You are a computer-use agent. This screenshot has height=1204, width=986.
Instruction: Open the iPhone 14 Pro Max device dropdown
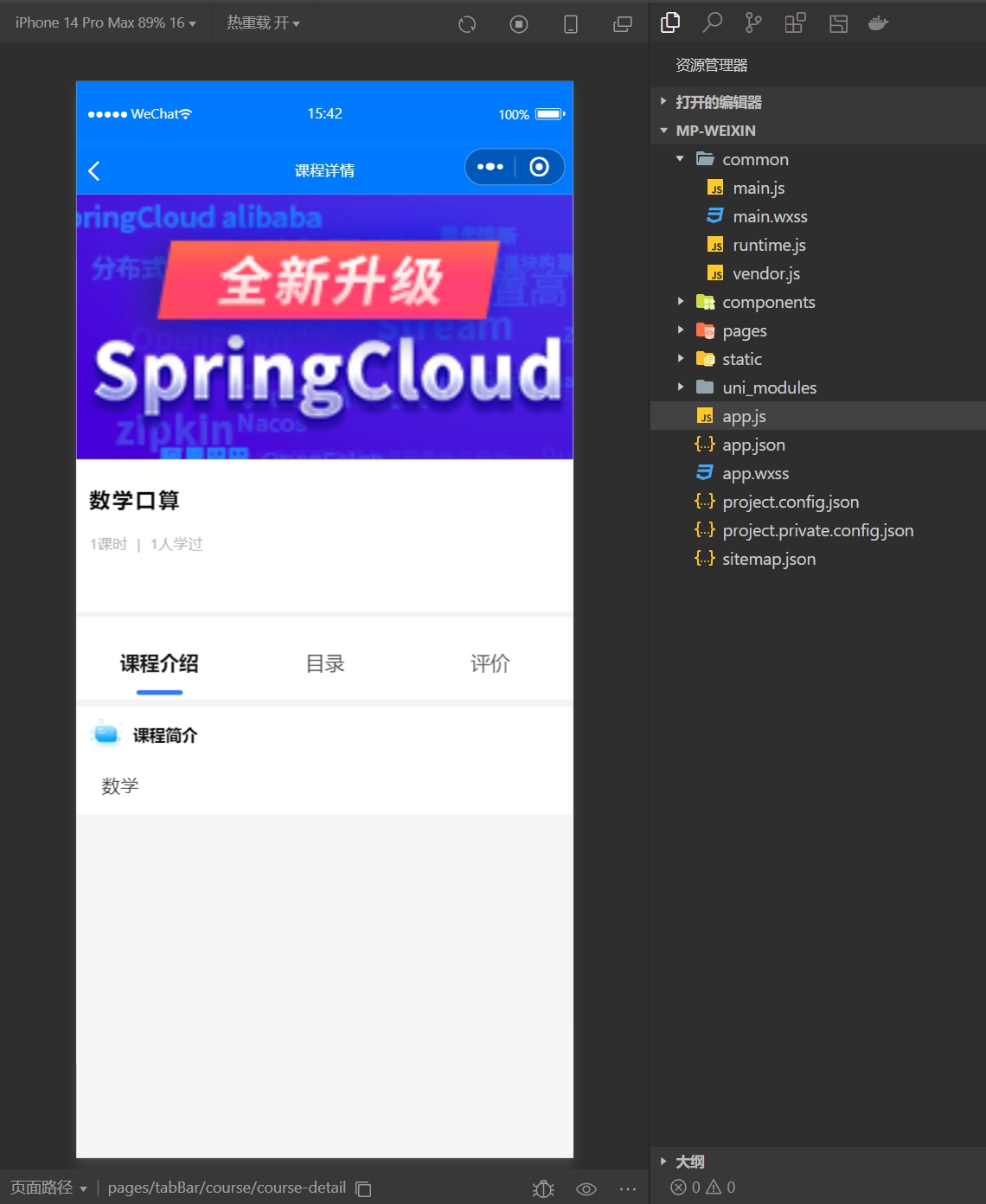[x=106, y=23]
